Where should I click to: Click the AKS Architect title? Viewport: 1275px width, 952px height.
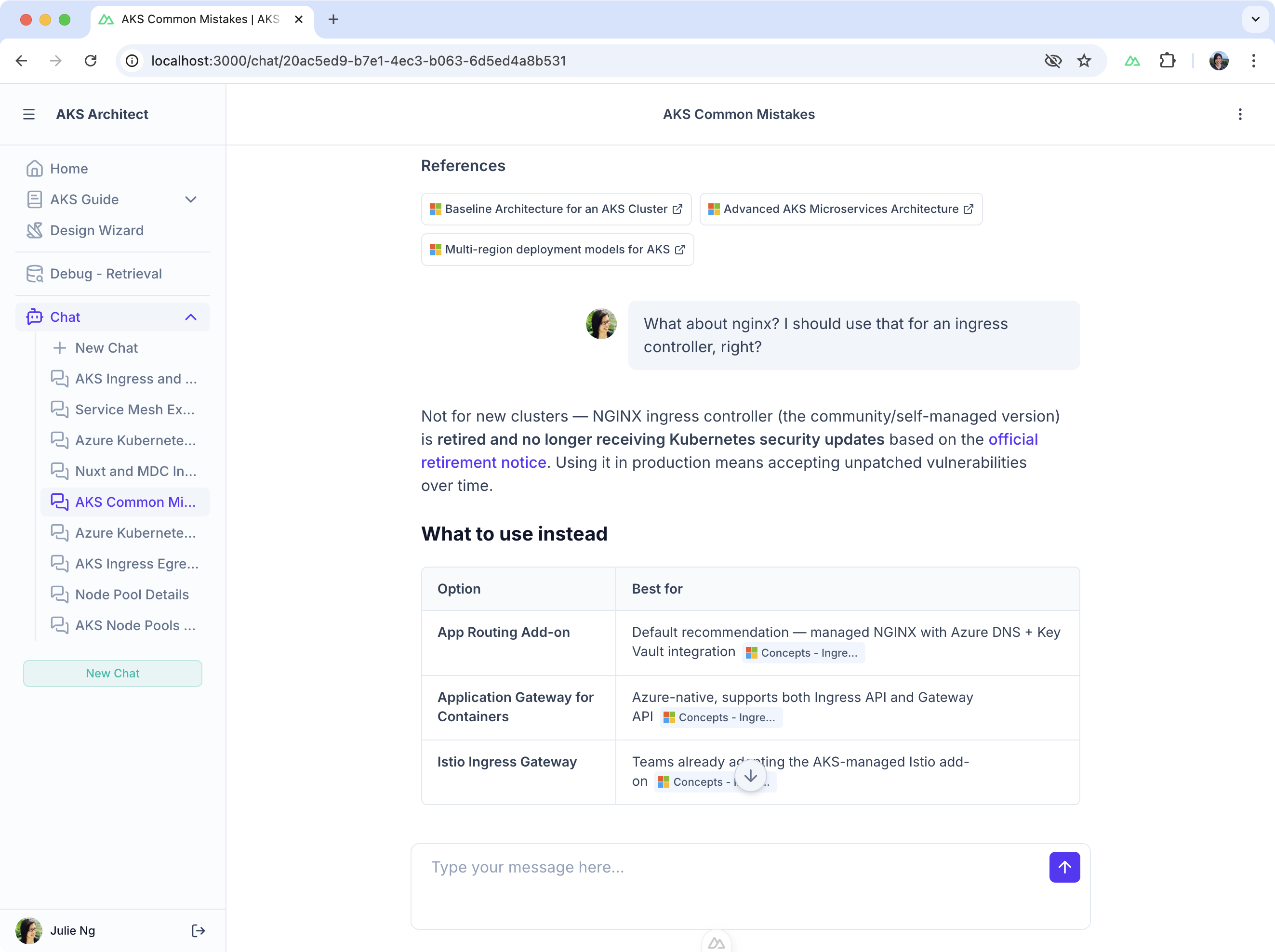102,114
